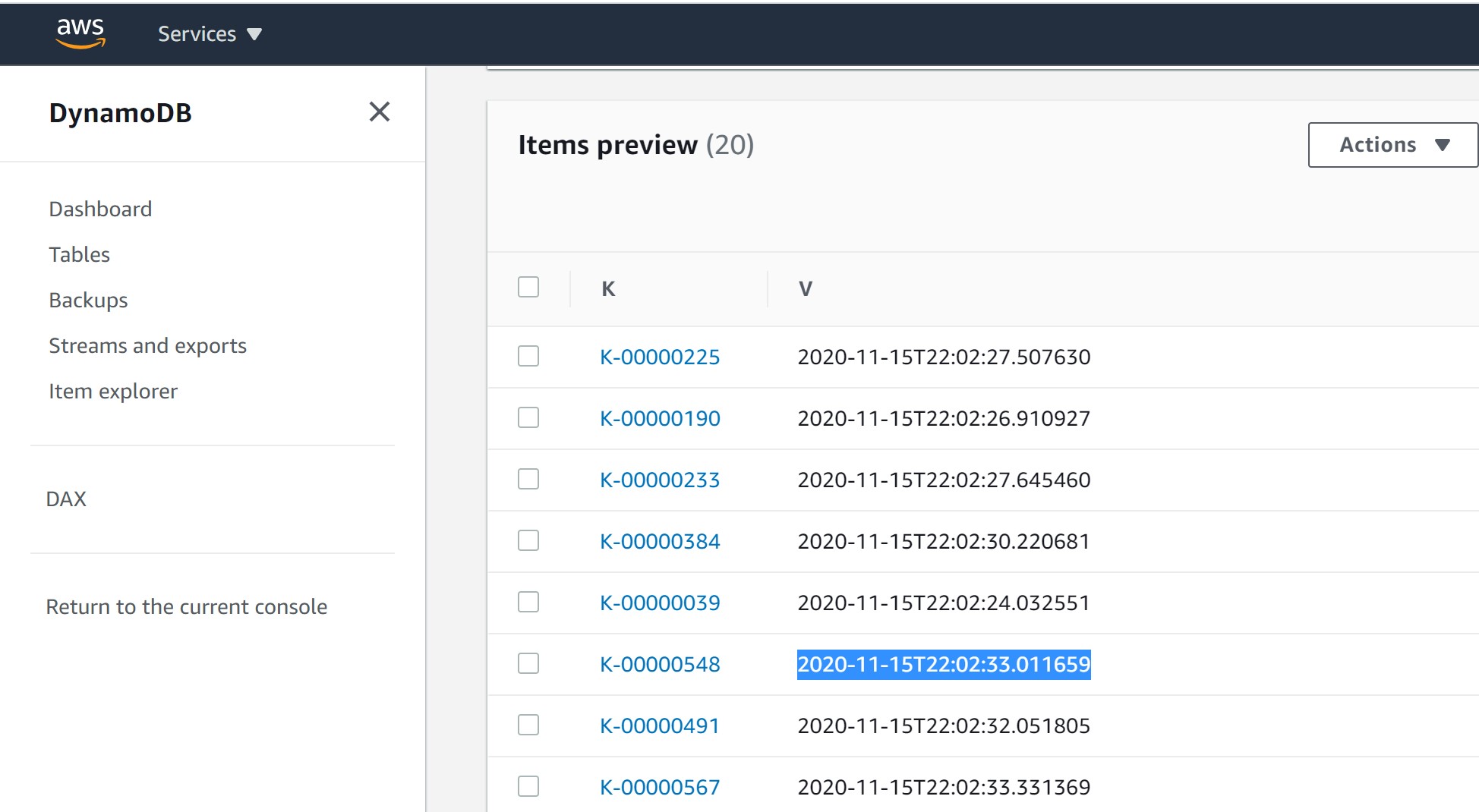
Task: Click the K-00000567 key link
Action: point(660,788)
